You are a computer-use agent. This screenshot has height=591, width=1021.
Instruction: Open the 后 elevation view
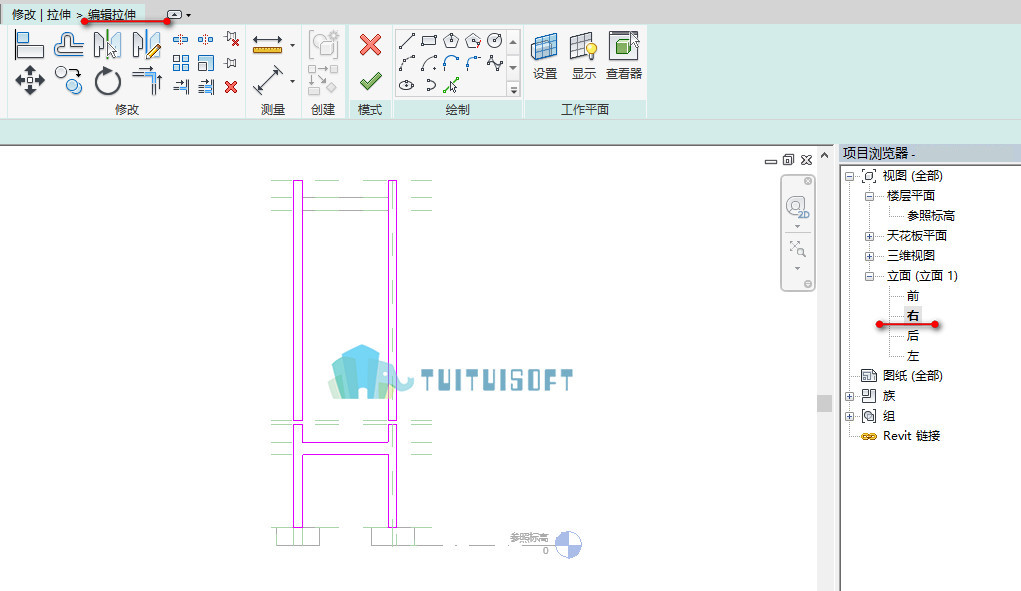pos(912,336)
